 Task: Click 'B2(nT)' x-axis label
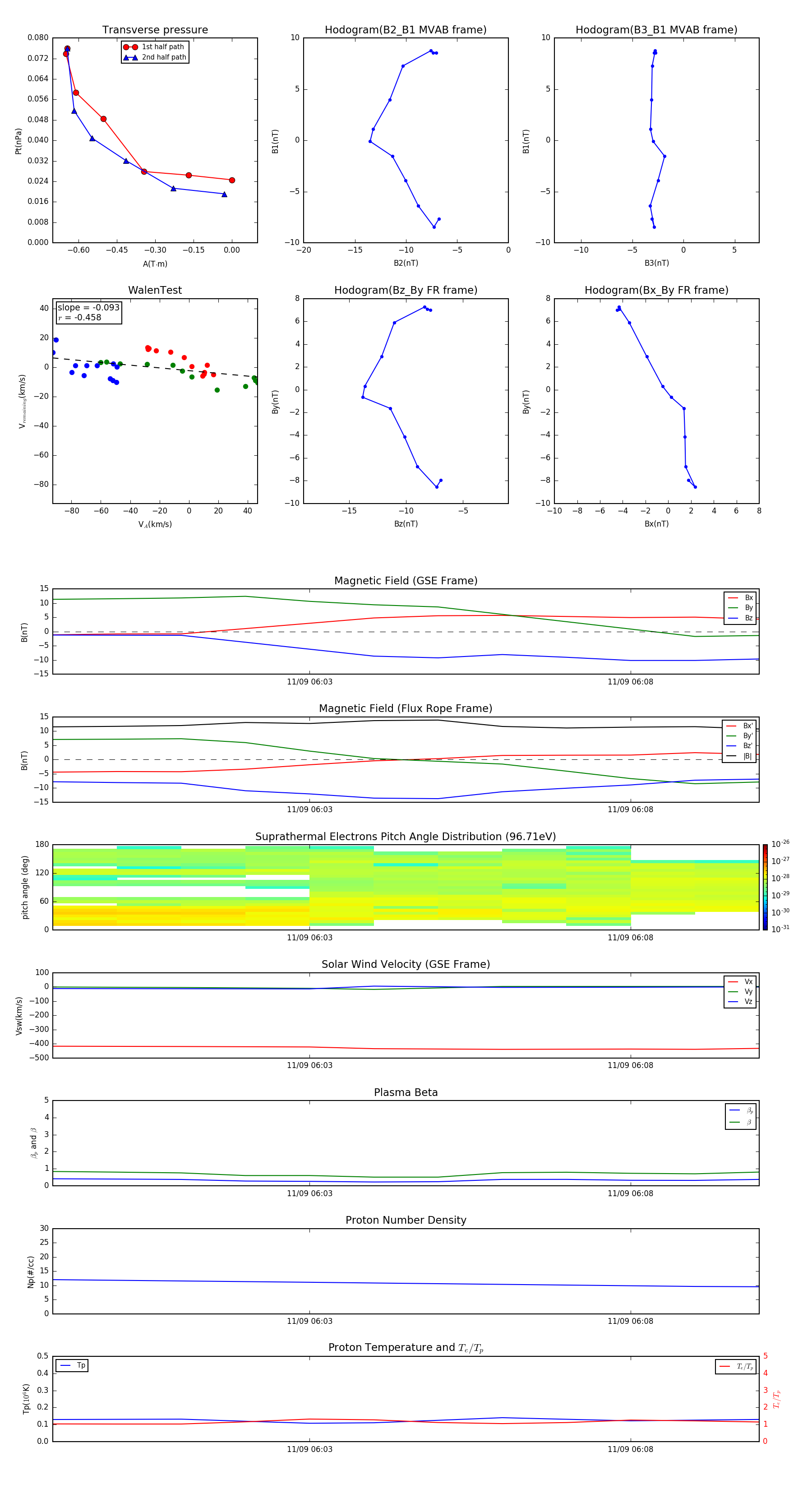pos(406,263)
